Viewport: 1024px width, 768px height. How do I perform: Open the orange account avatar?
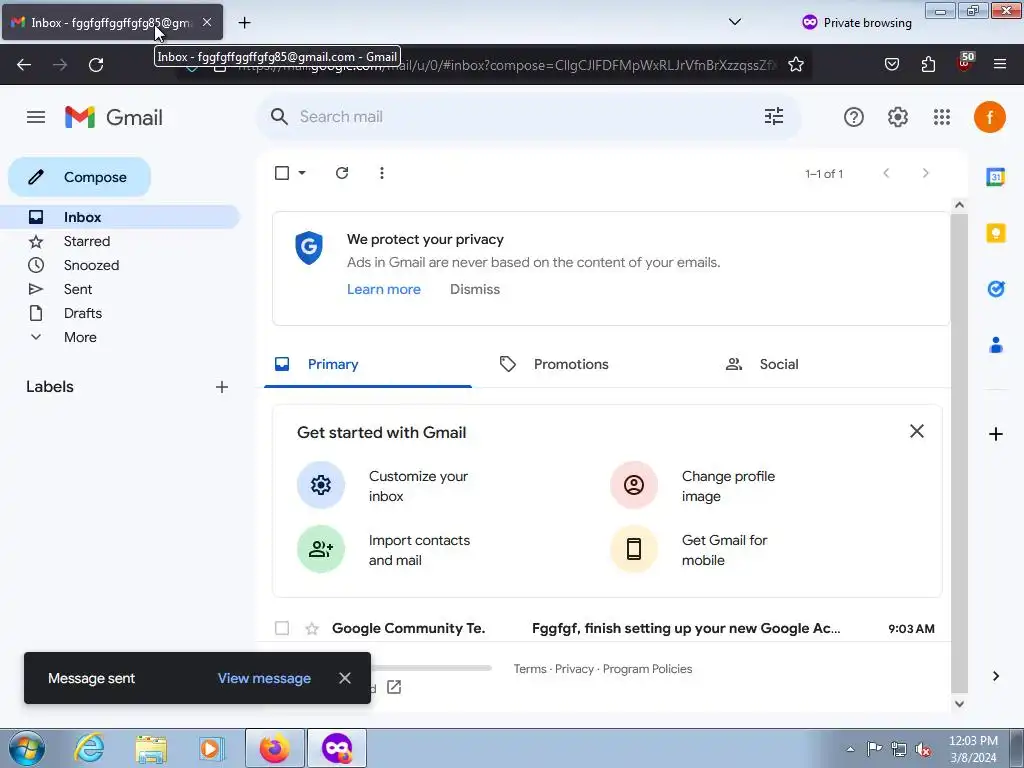coord(989,117)
